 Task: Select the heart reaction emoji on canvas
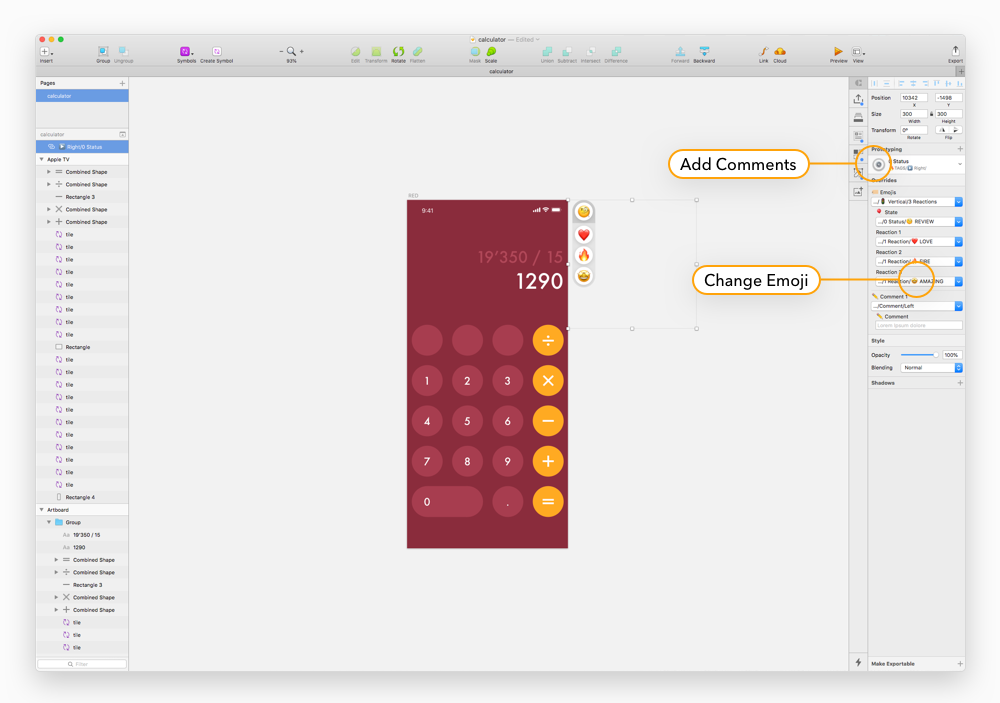[x=584, y=235]
